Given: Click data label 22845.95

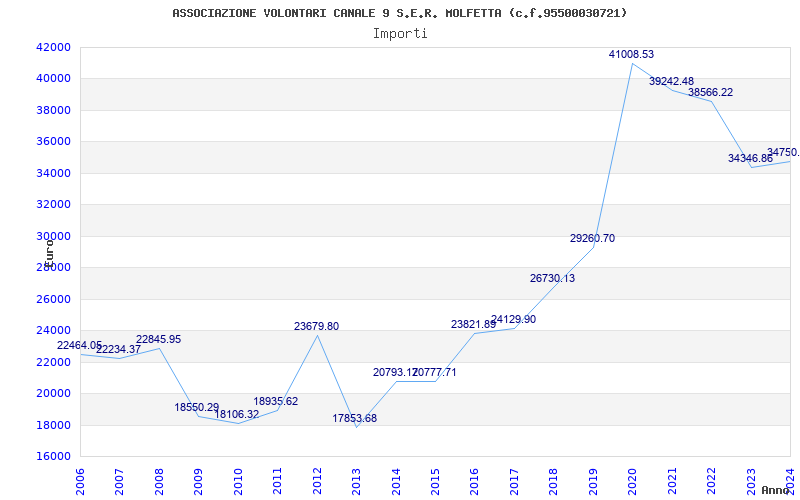Looking at the screenshot, I should tap(158, 339).
